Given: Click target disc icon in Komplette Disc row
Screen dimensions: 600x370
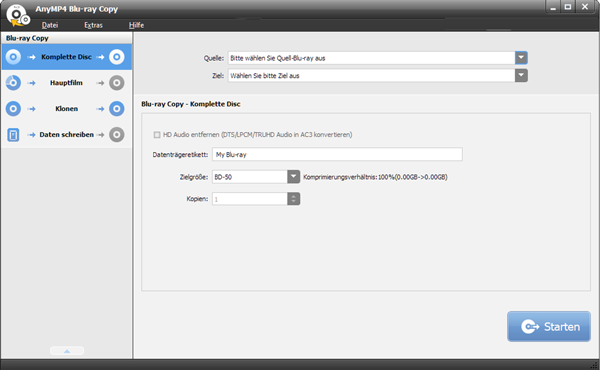Looking at the screenshot, I should pos(117,57).
